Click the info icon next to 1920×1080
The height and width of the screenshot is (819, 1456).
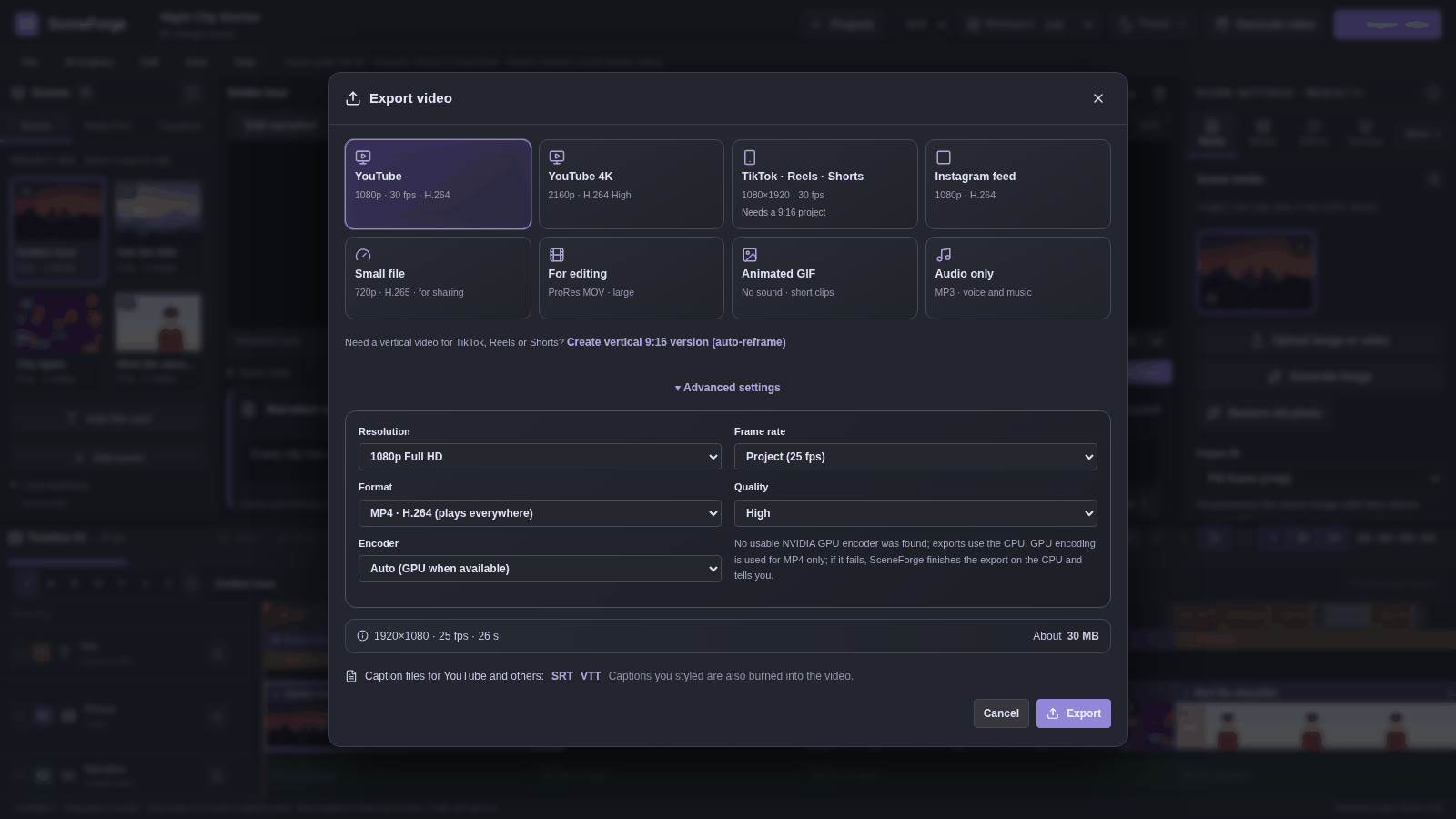pyautogui.click(x=363, y=636)
